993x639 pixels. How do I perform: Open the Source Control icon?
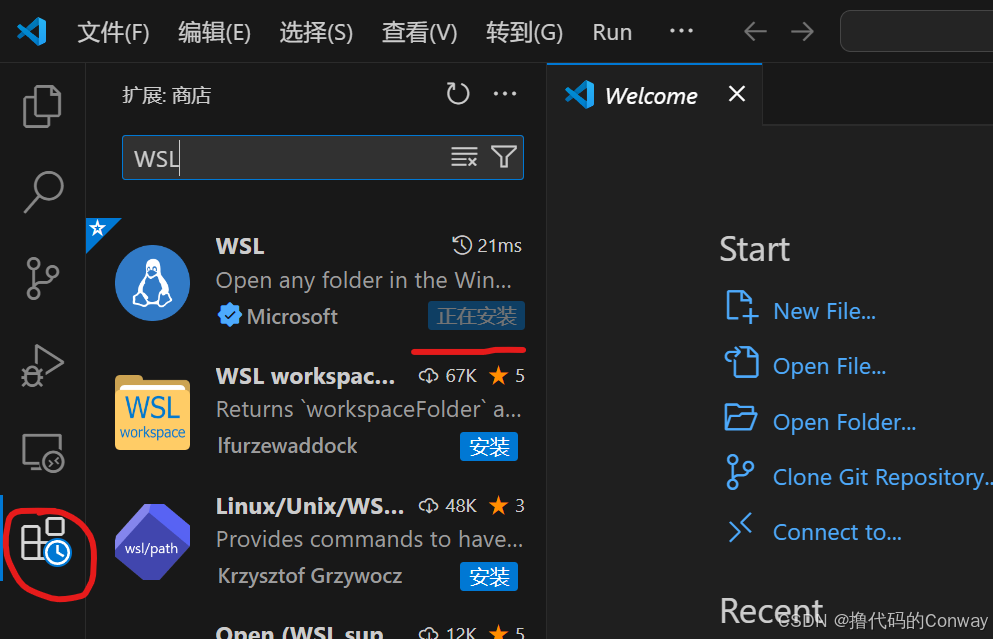coord(41,278)
